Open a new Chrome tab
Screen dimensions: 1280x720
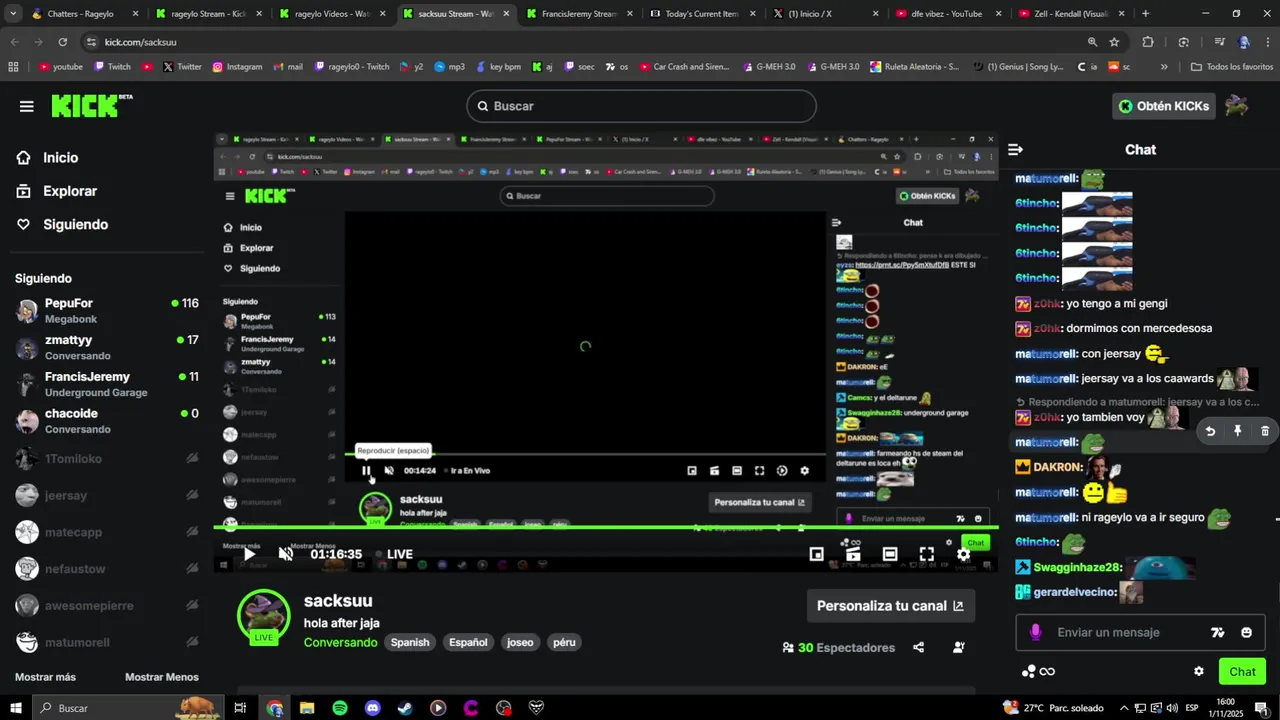1145,14
